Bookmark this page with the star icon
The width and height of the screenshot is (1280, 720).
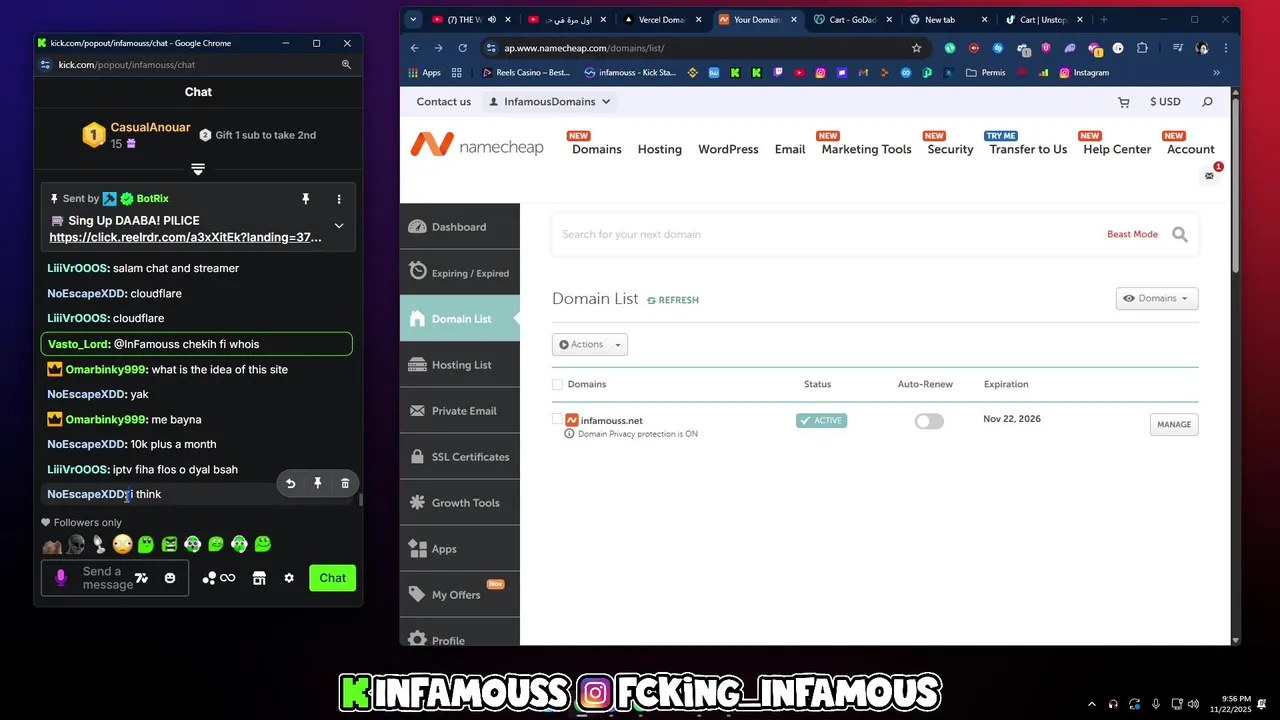(x=916, y=48)
